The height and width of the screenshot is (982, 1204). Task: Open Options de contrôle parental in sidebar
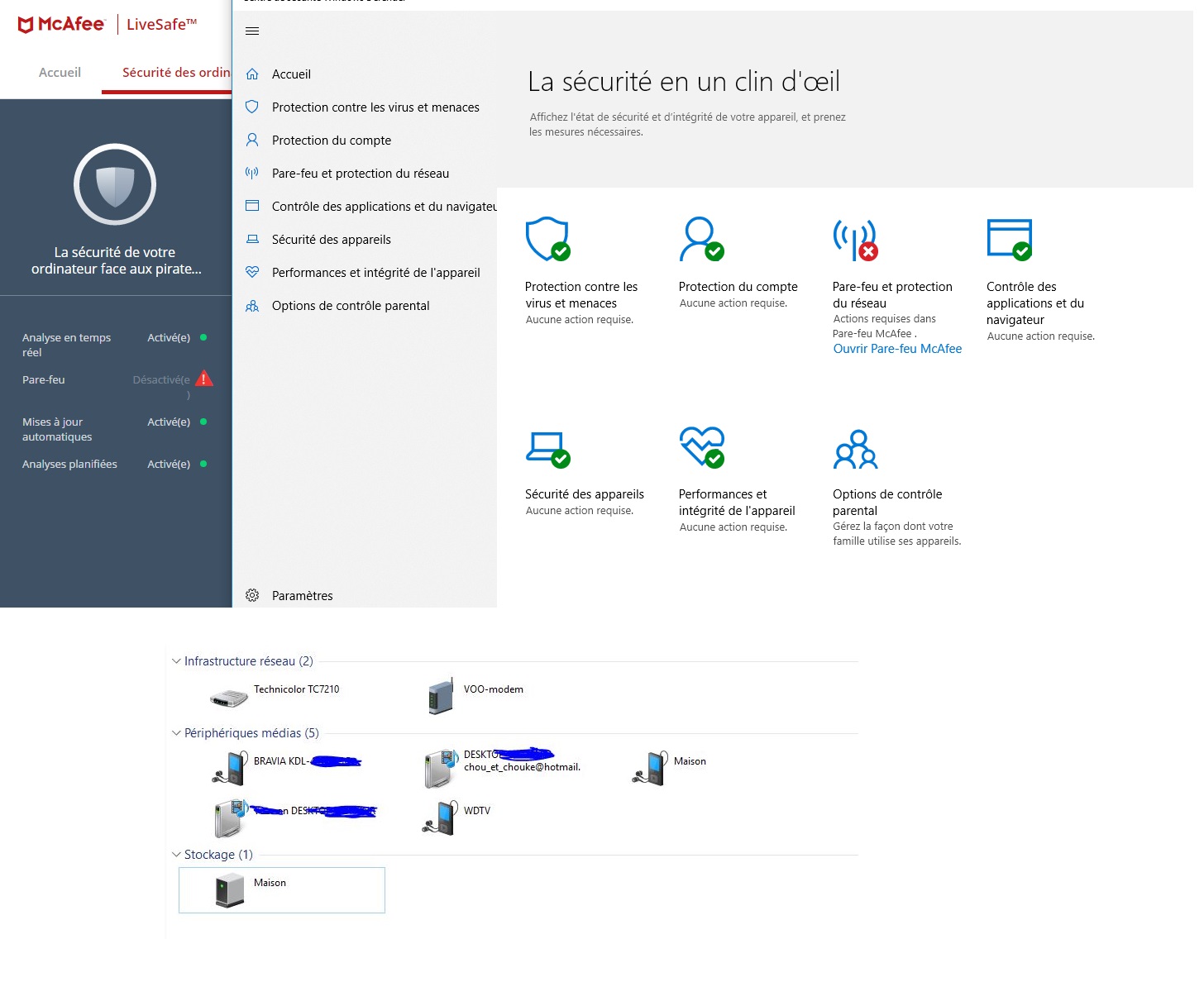(351, 306)
